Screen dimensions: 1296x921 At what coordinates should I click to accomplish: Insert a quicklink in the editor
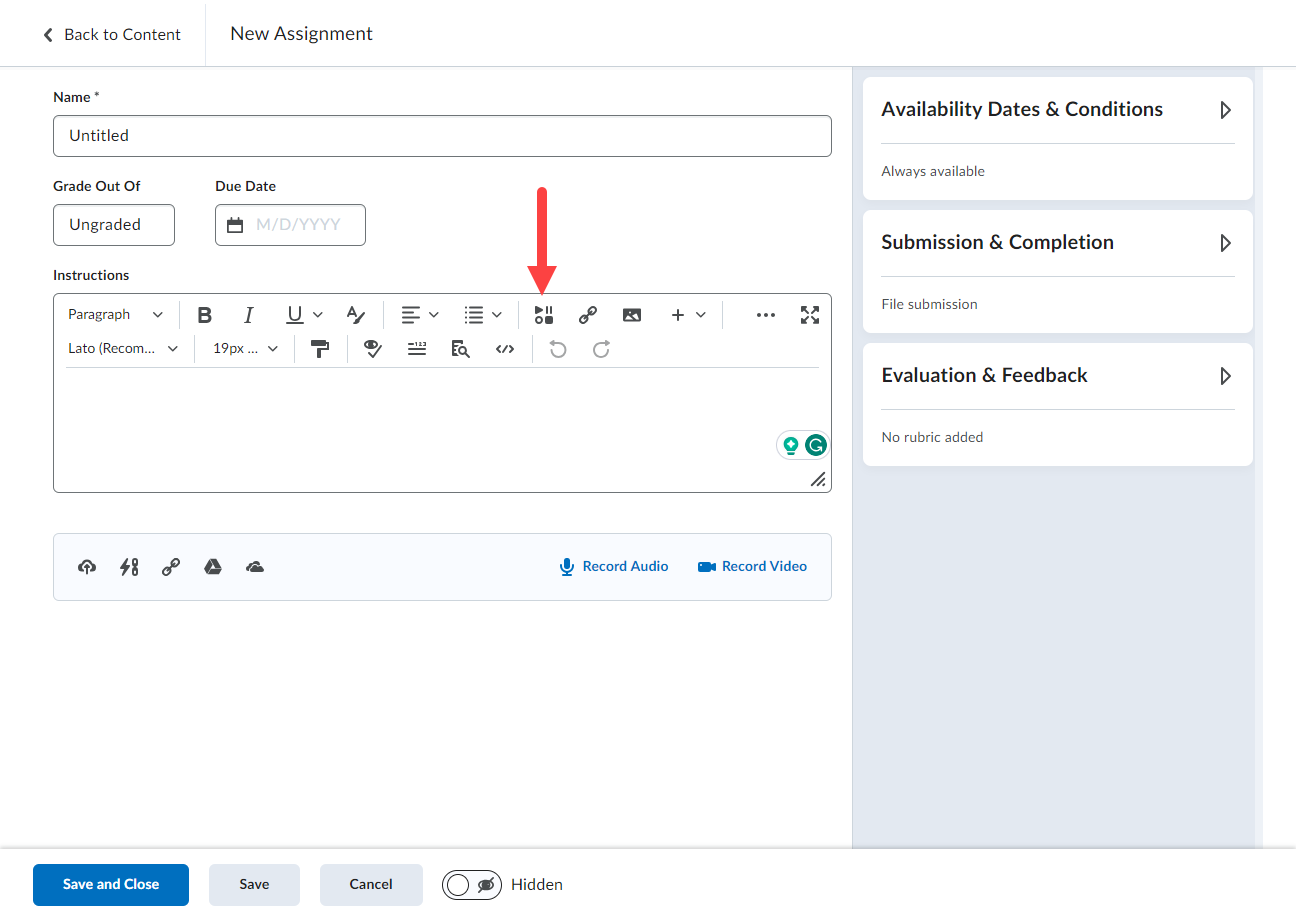(588, 315)
